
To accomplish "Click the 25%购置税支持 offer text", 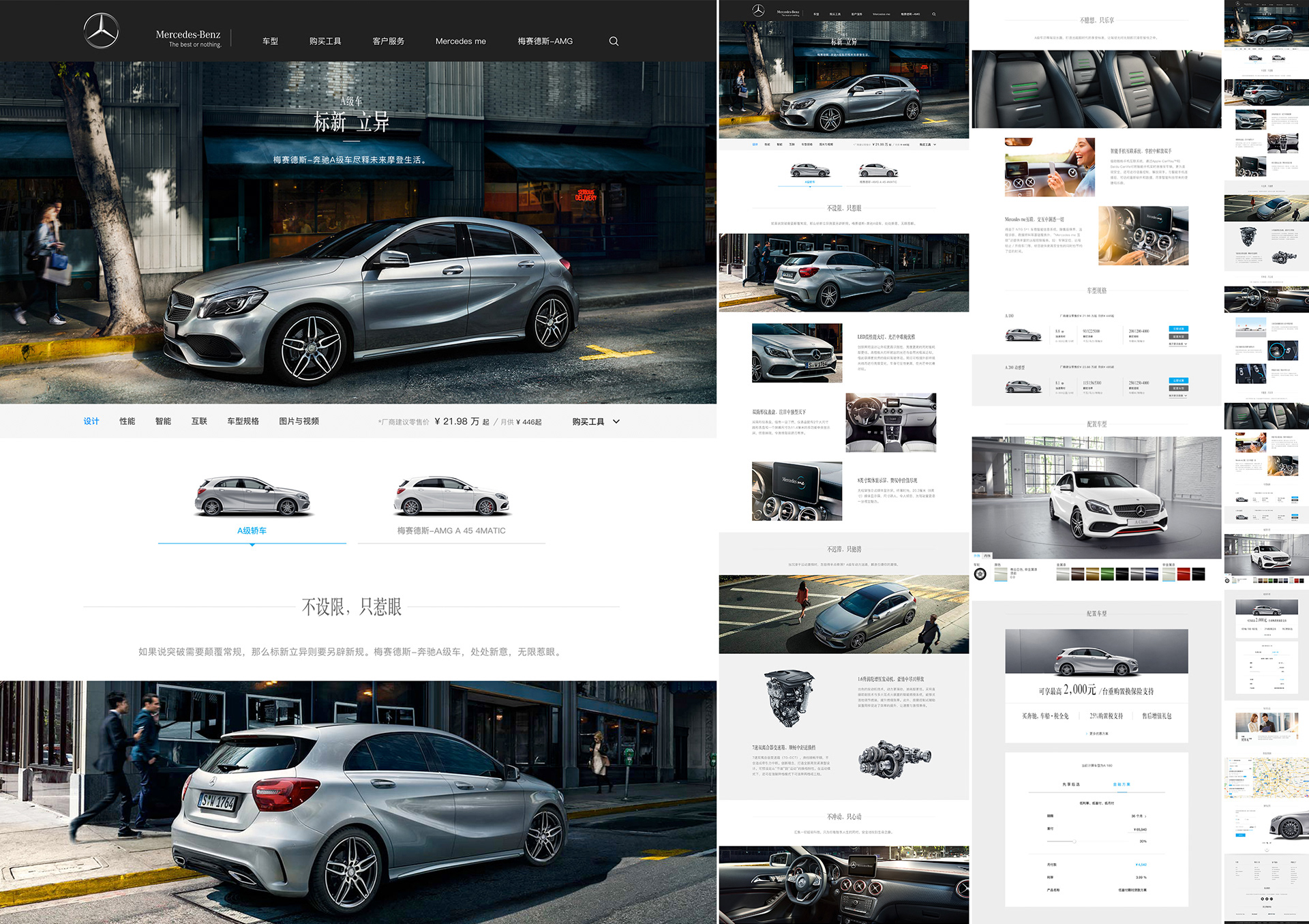I will [x=1106, y=716].
